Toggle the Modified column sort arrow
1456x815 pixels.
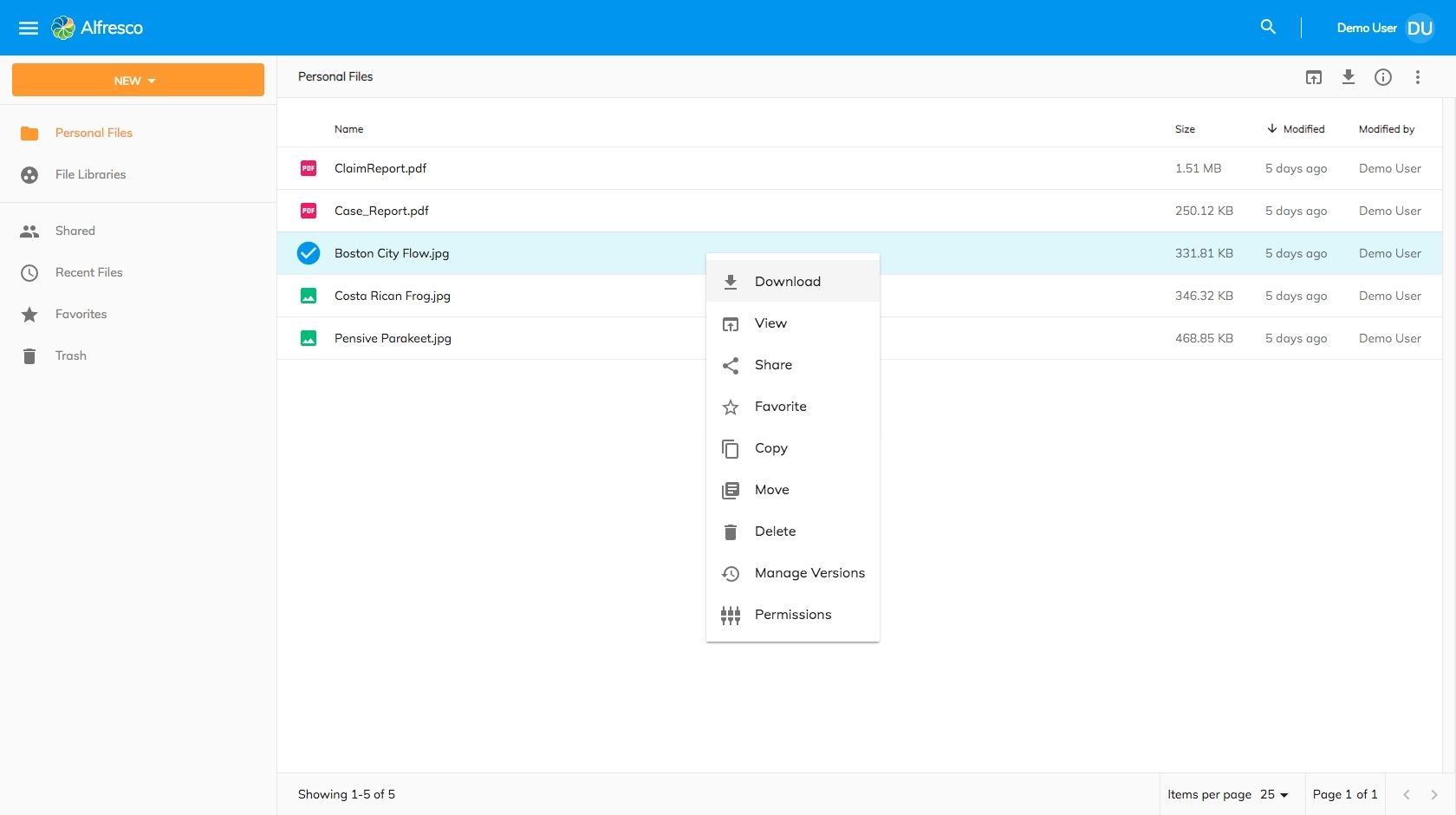coord(1271,128)
